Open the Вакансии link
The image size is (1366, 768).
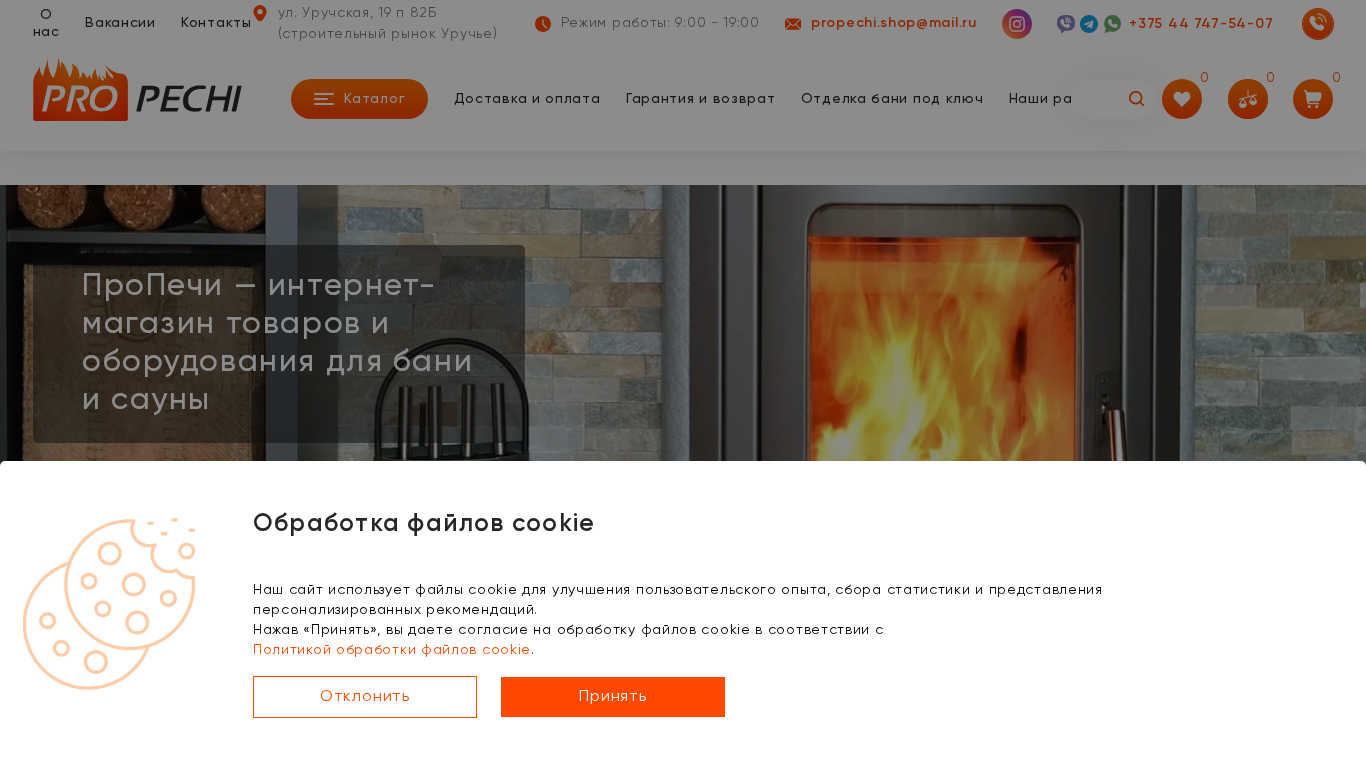pos(120,23)
